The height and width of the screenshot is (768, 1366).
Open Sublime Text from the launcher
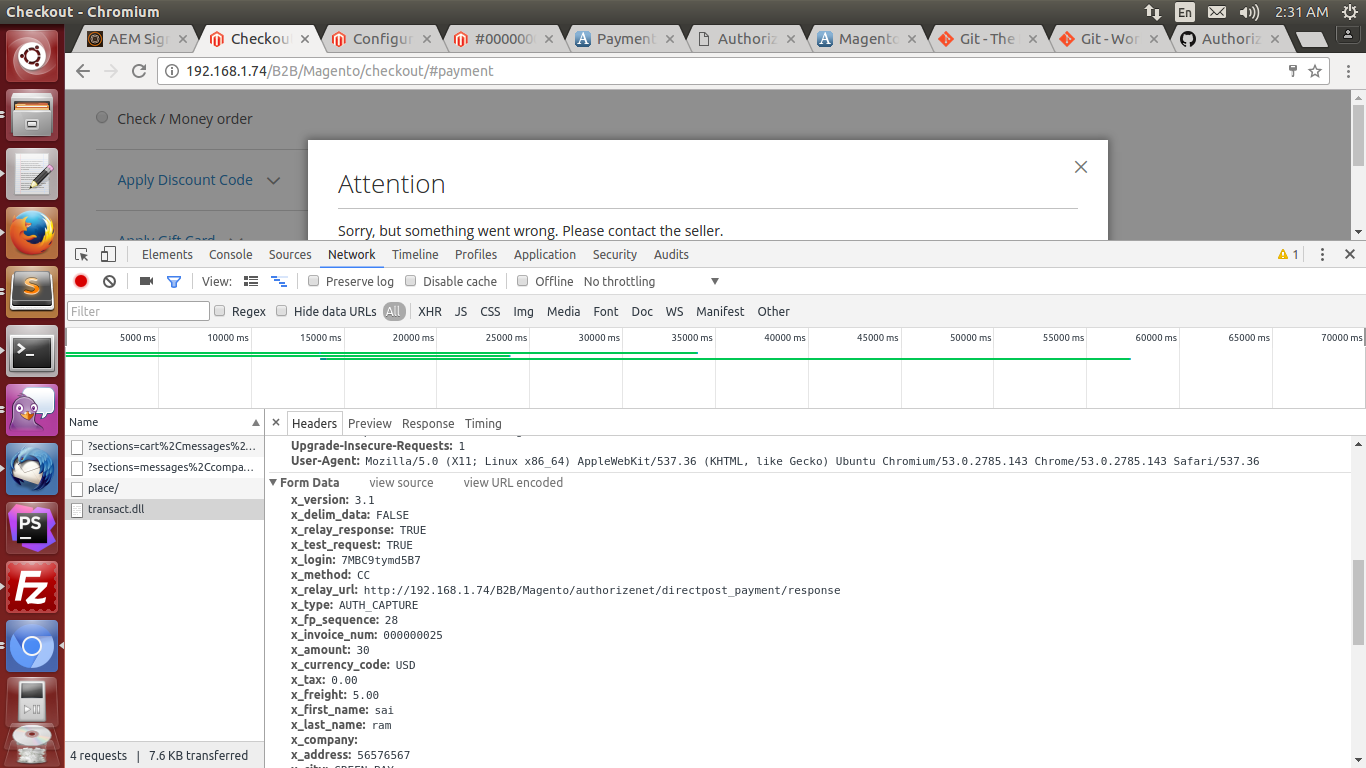pyautogui.click(x=32, y=292)
